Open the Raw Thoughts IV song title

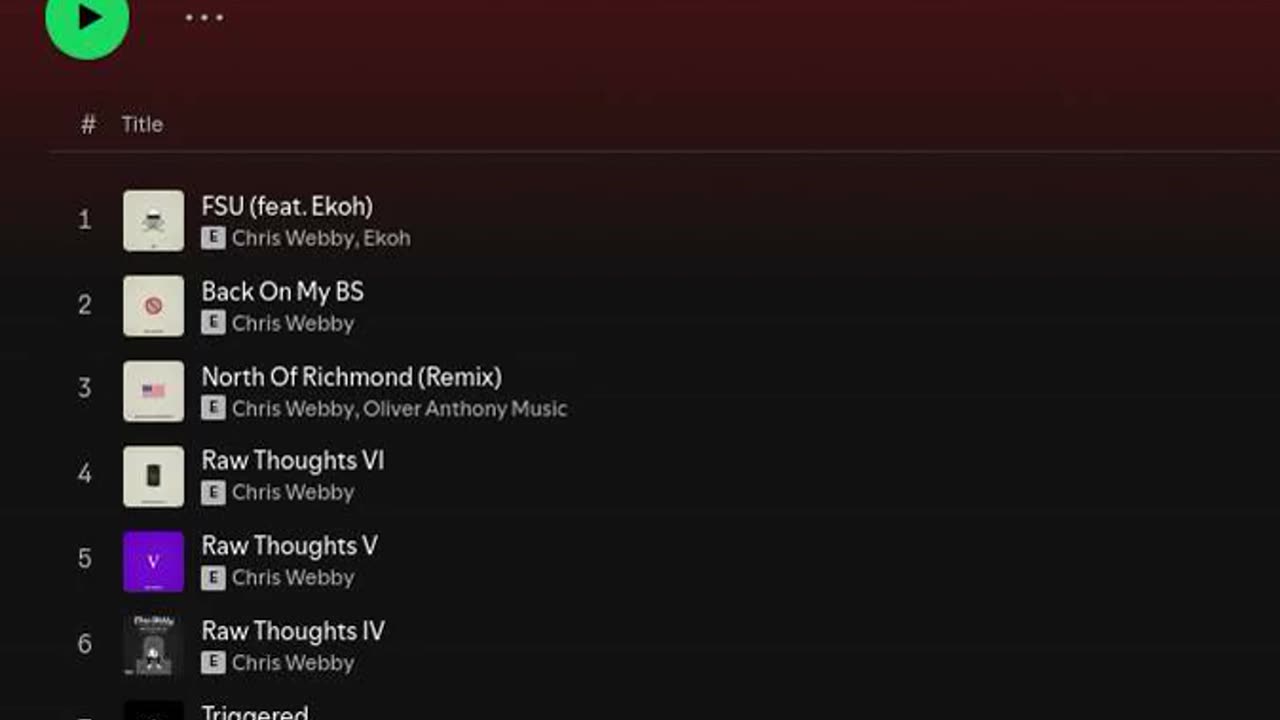[292, 630]
